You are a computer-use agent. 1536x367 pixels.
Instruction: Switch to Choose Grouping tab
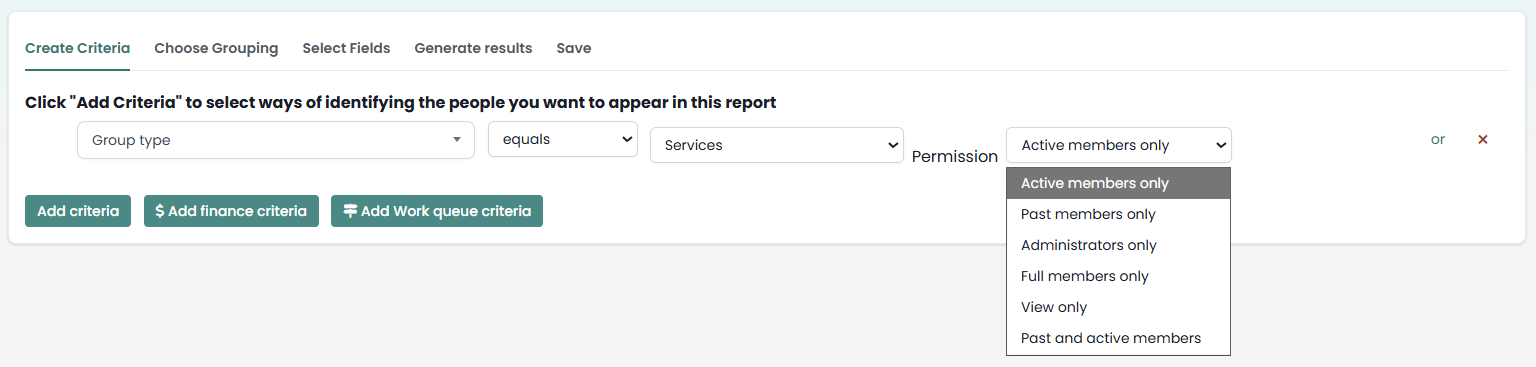point(216,48)
